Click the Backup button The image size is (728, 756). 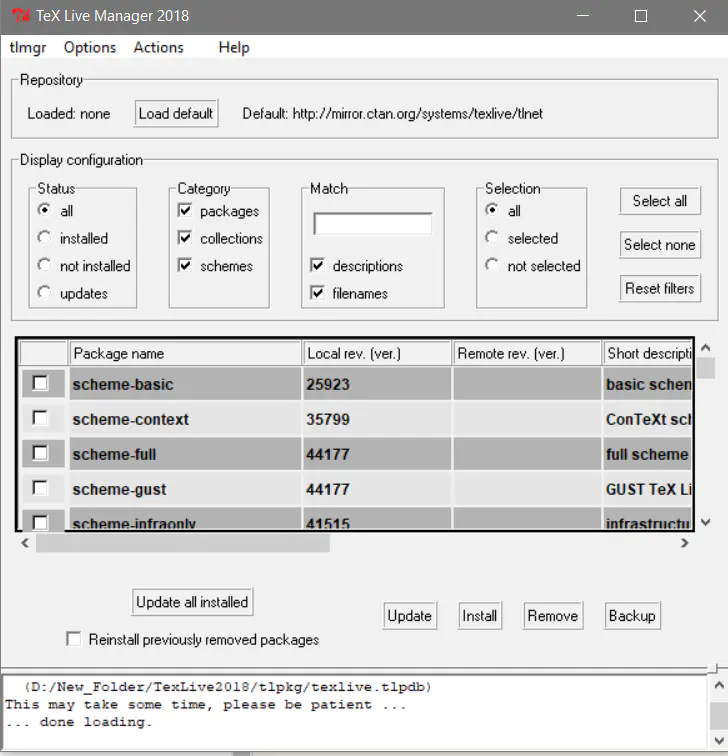(632, 616)
